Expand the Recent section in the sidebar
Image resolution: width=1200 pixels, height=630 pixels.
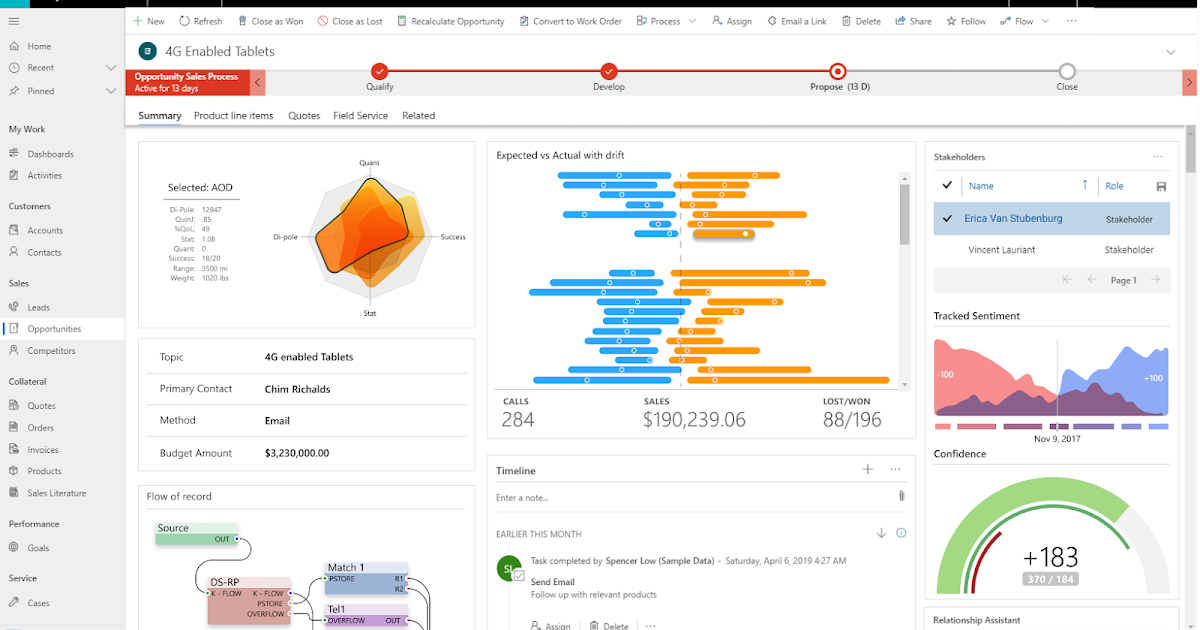111,67
